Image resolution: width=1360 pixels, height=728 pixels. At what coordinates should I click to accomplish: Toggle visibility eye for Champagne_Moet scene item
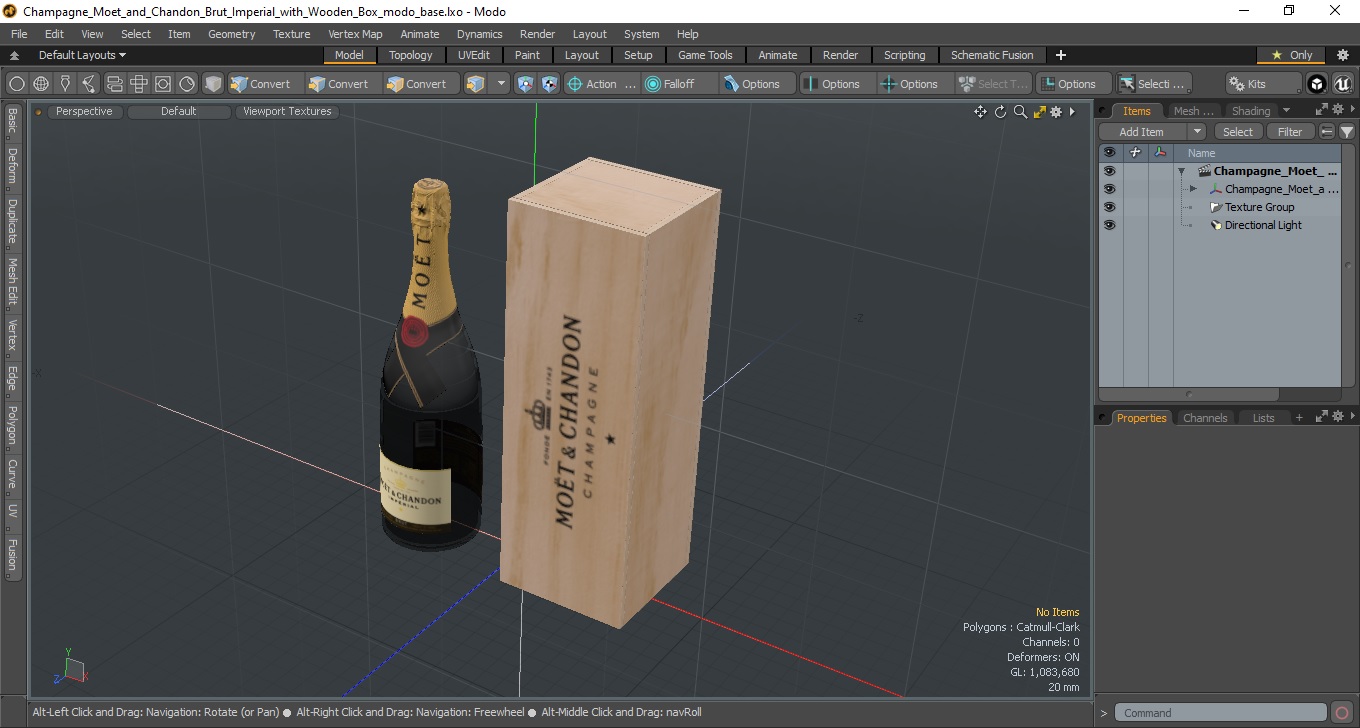coord(1109,171)
